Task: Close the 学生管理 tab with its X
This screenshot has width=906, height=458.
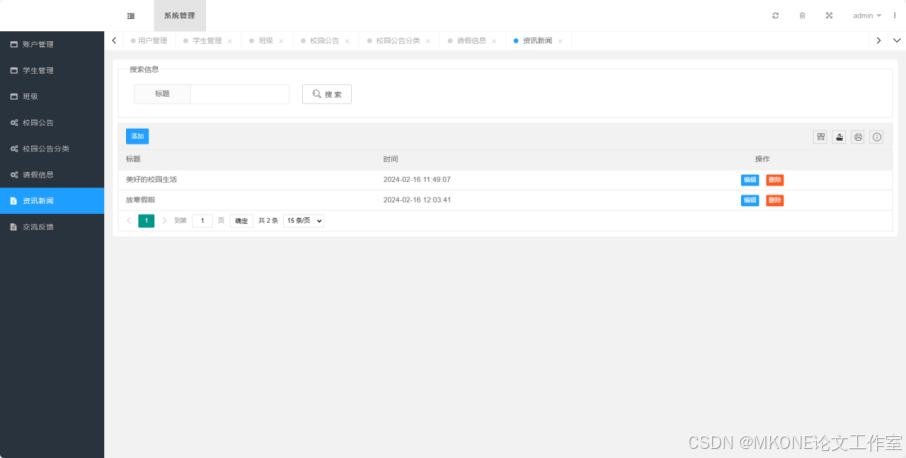Action: [x=229, y=41]
